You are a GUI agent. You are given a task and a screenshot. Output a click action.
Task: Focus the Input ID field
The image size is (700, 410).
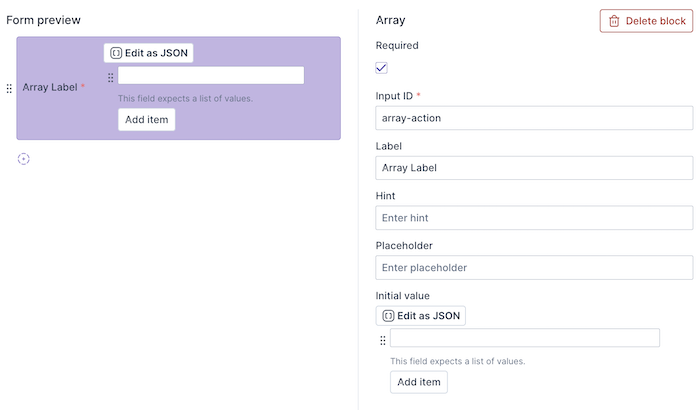point(534,118)
